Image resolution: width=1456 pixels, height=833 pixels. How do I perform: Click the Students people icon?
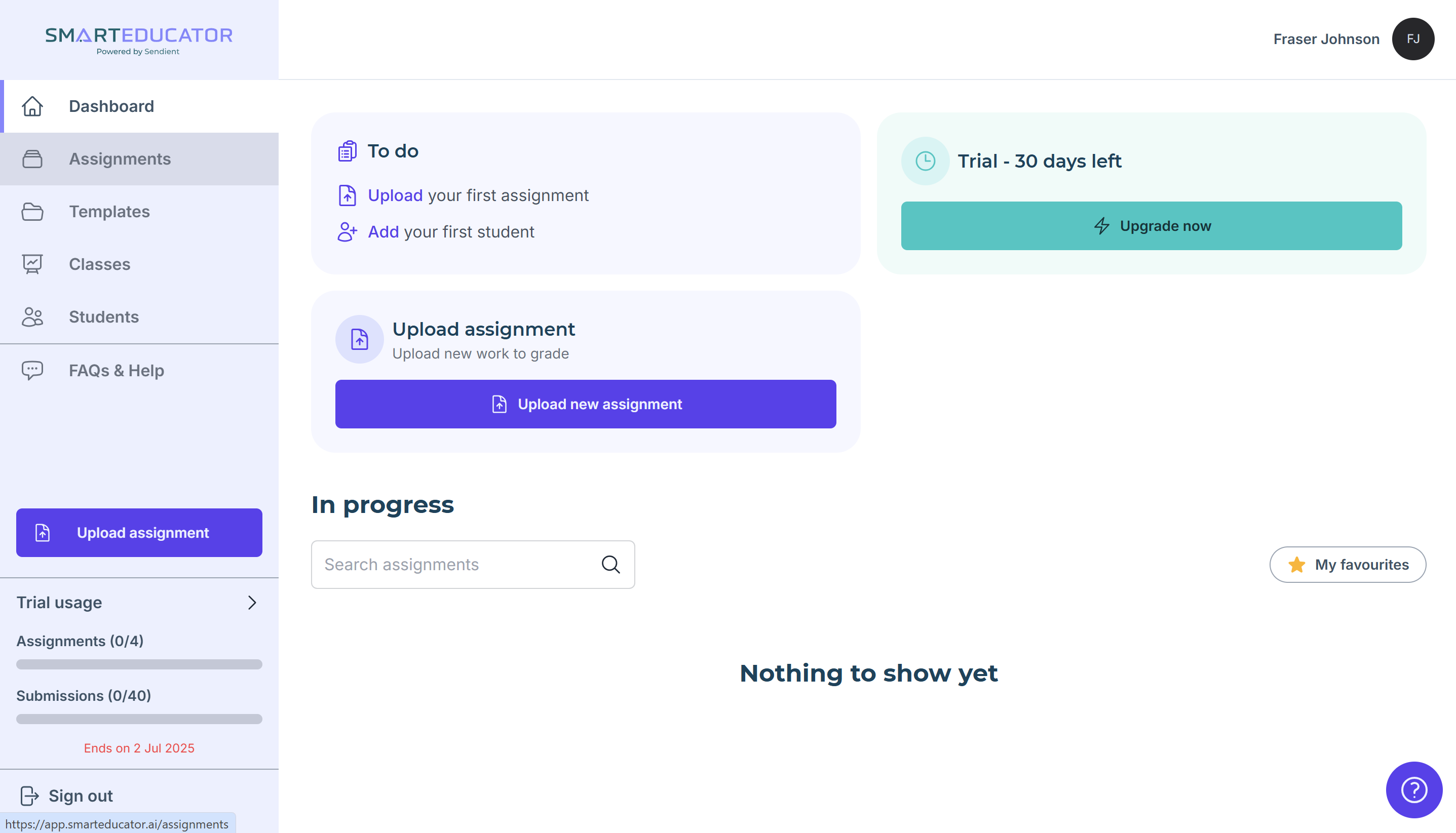(32, 317)
